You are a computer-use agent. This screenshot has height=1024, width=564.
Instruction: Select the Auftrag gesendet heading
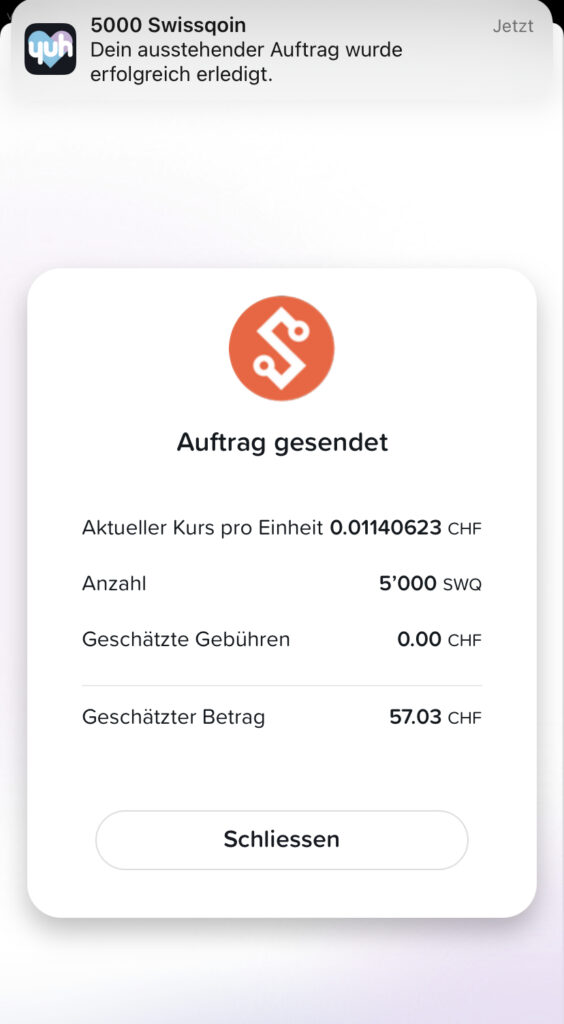(x=282, y=443)
